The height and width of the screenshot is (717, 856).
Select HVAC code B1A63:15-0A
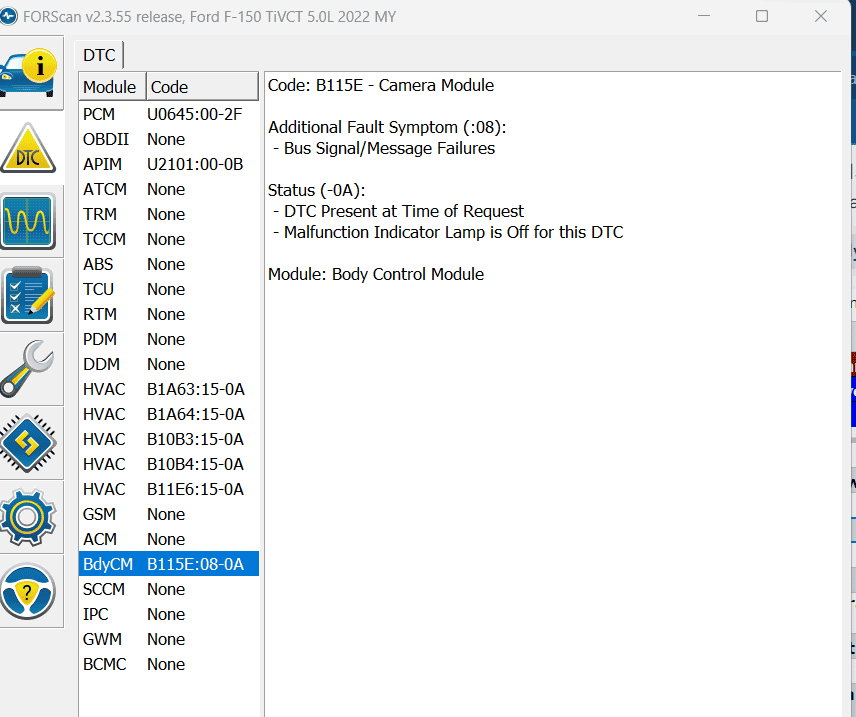(169, 389)
